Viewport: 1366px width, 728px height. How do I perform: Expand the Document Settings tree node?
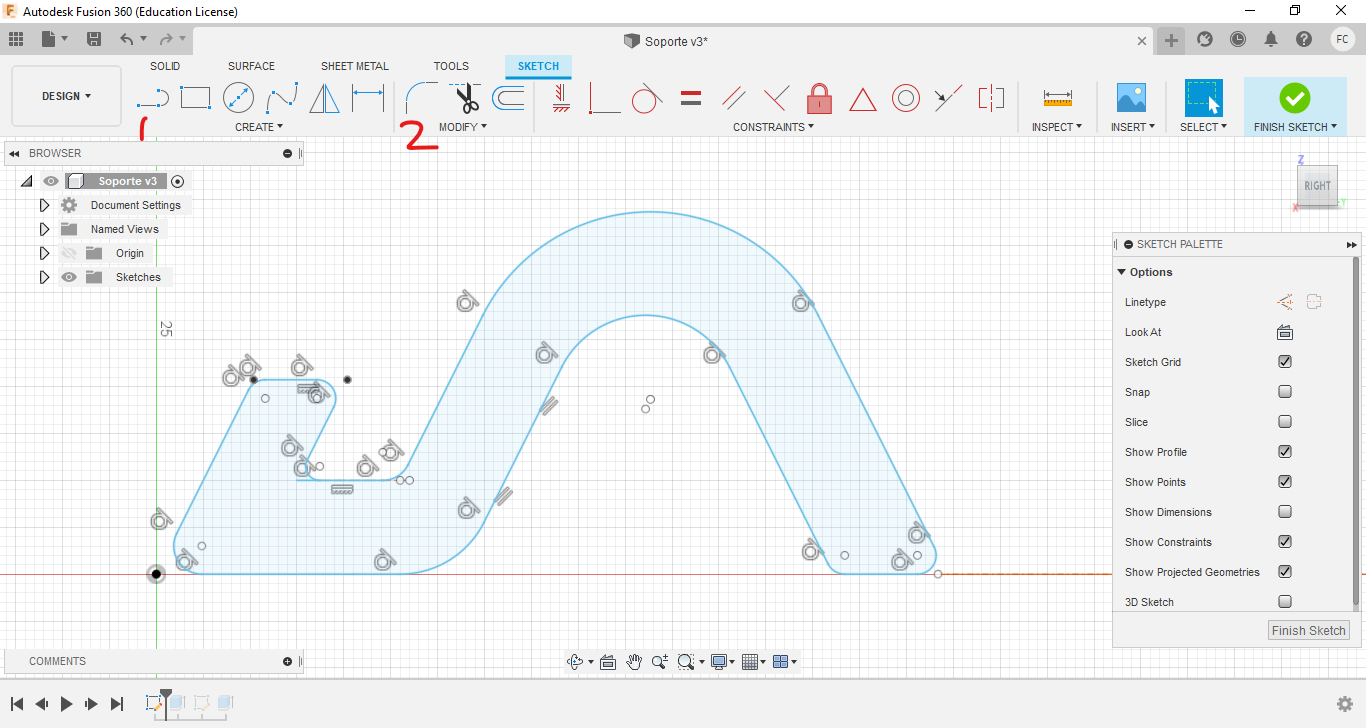[x=44, y=205]
